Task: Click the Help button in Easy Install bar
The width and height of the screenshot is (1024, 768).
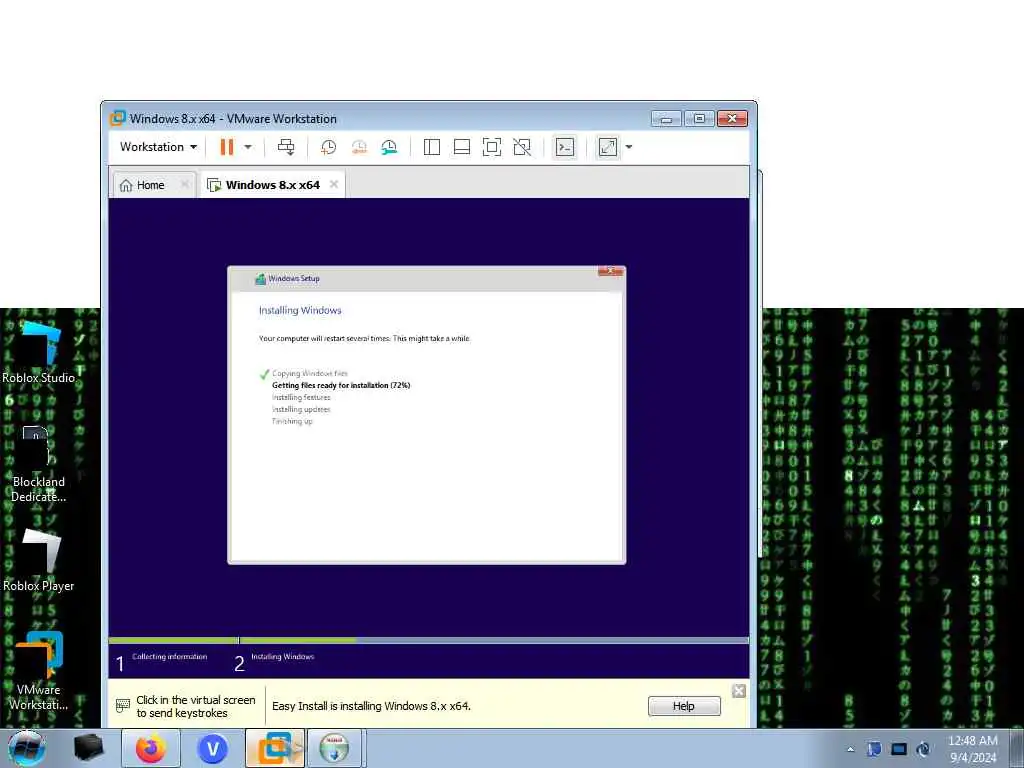Action: [684, 706]
